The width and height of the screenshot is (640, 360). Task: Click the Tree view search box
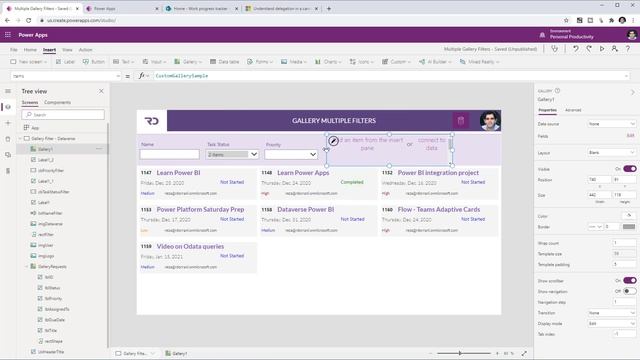(x=63, y=115)
